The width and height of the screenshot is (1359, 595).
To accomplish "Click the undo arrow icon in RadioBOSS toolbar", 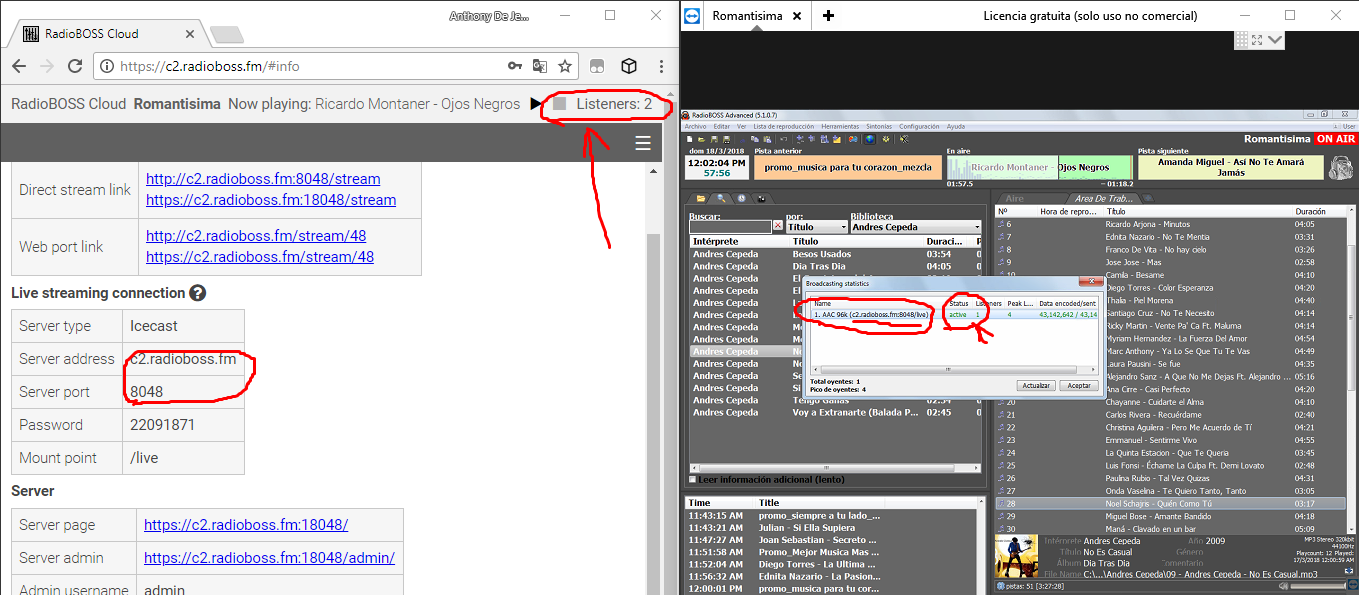I will [x=783, y=139].
